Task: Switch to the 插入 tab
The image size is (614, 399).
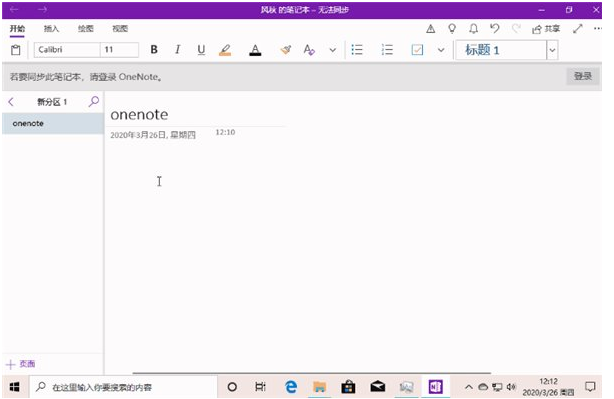Action: (51, 29)
